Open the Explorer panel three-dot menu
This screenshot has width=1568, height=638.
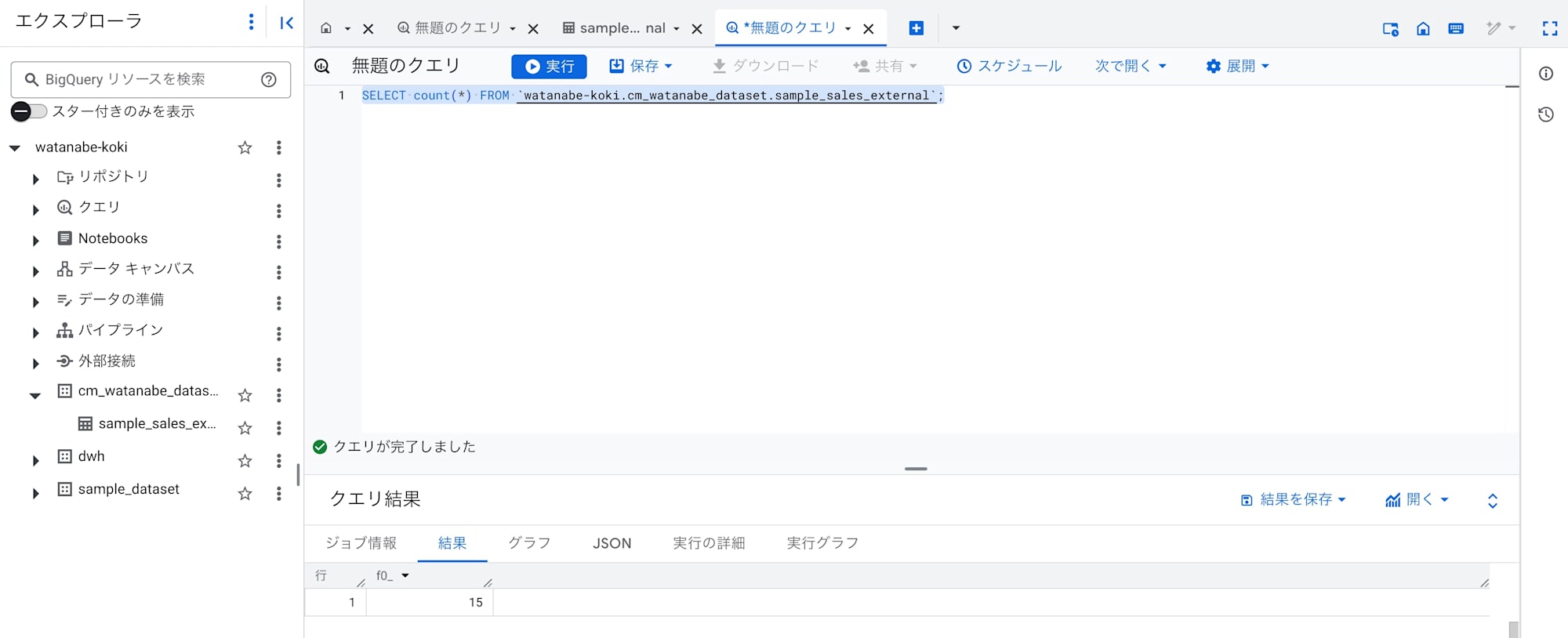251,22
